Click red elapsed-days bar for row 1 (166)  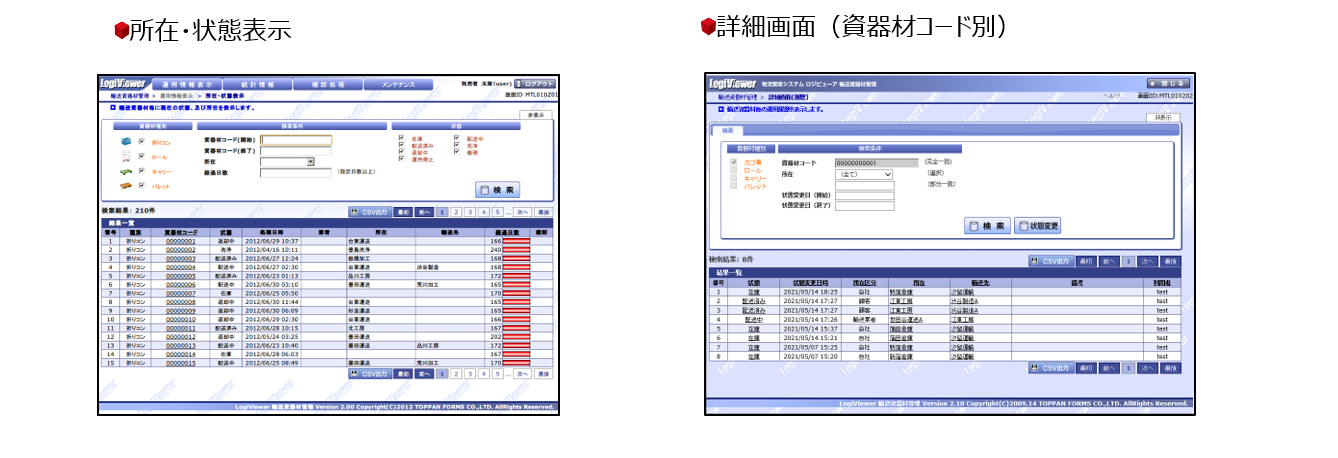[515, 241]
